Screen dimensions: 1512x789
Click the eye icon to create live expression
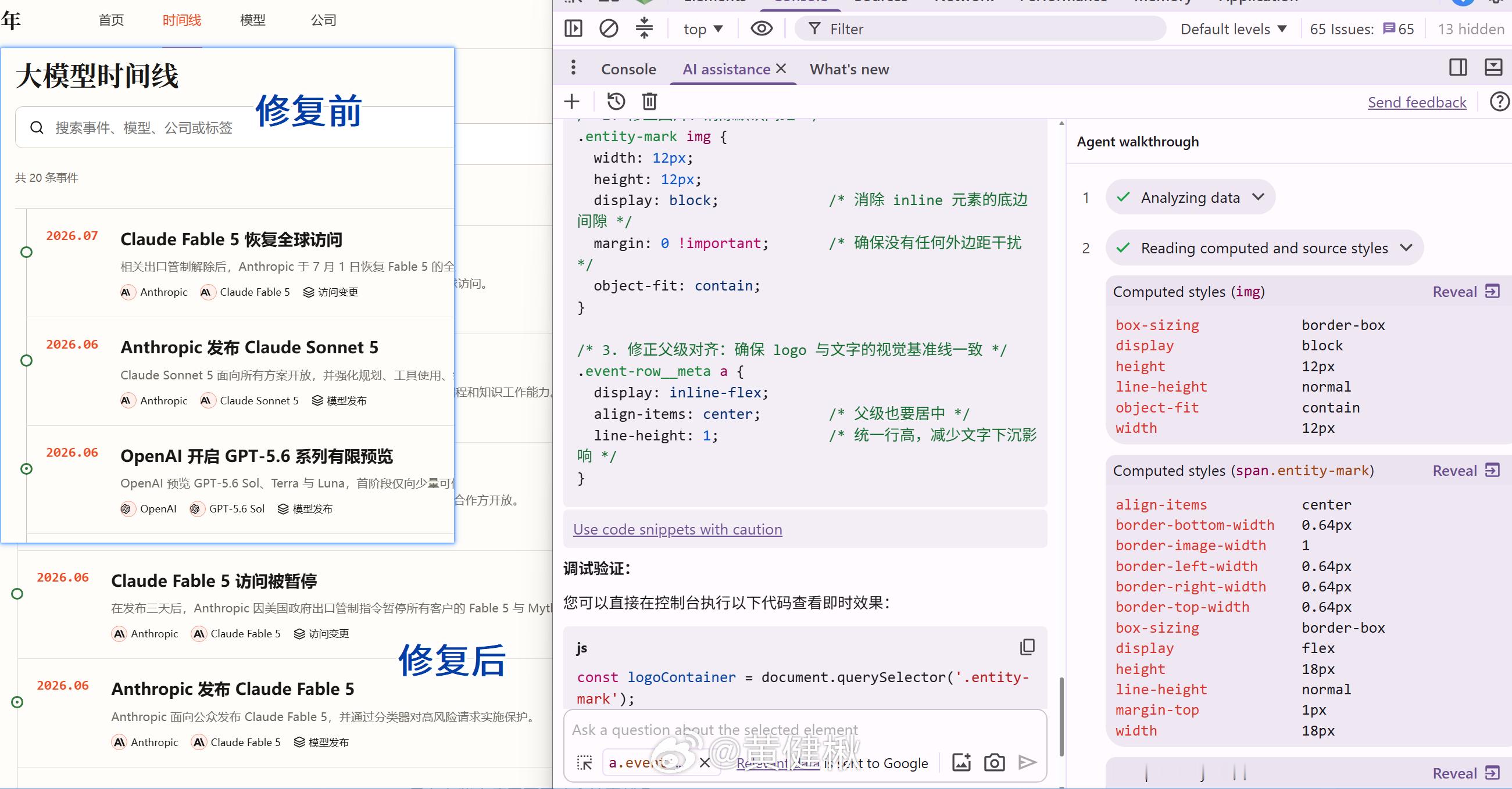(762, 28)
